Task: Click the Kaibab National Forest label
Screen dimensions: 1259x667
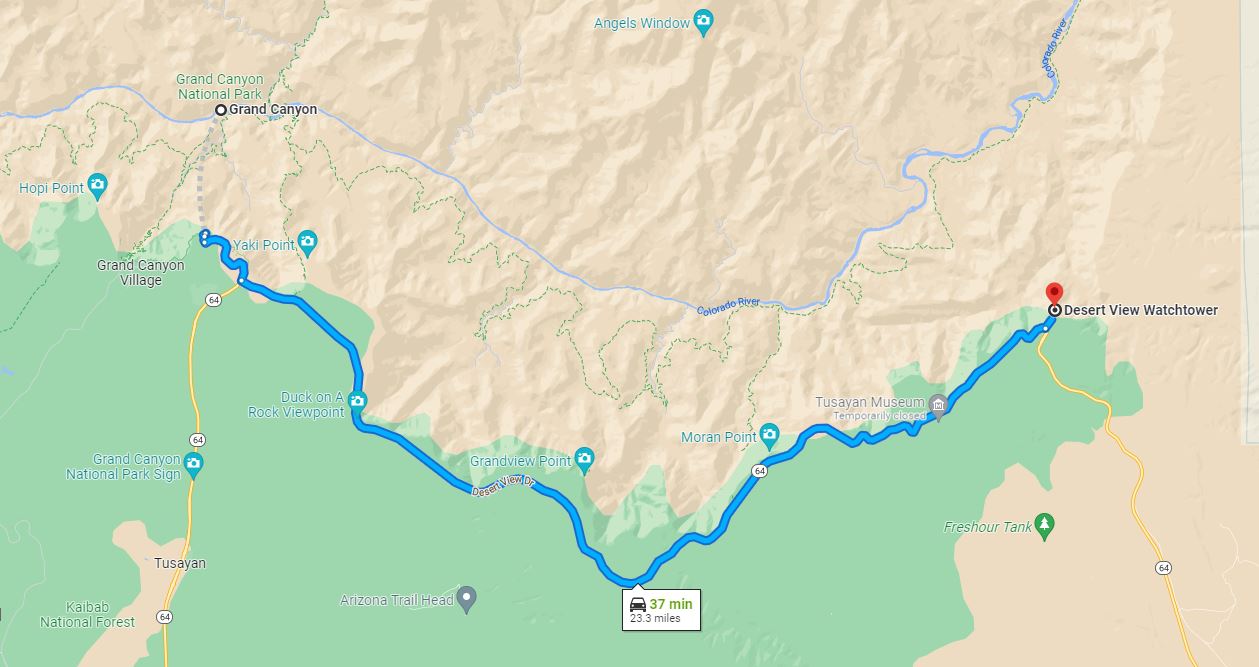Action: tap(87, 615)
